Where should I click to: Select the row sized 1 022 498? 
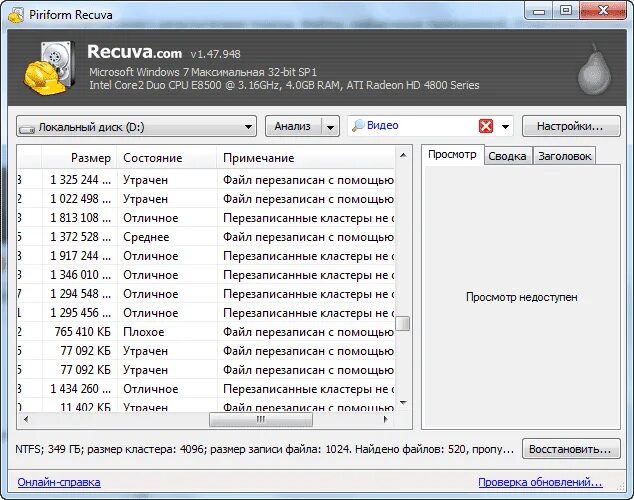coord(206,198)
